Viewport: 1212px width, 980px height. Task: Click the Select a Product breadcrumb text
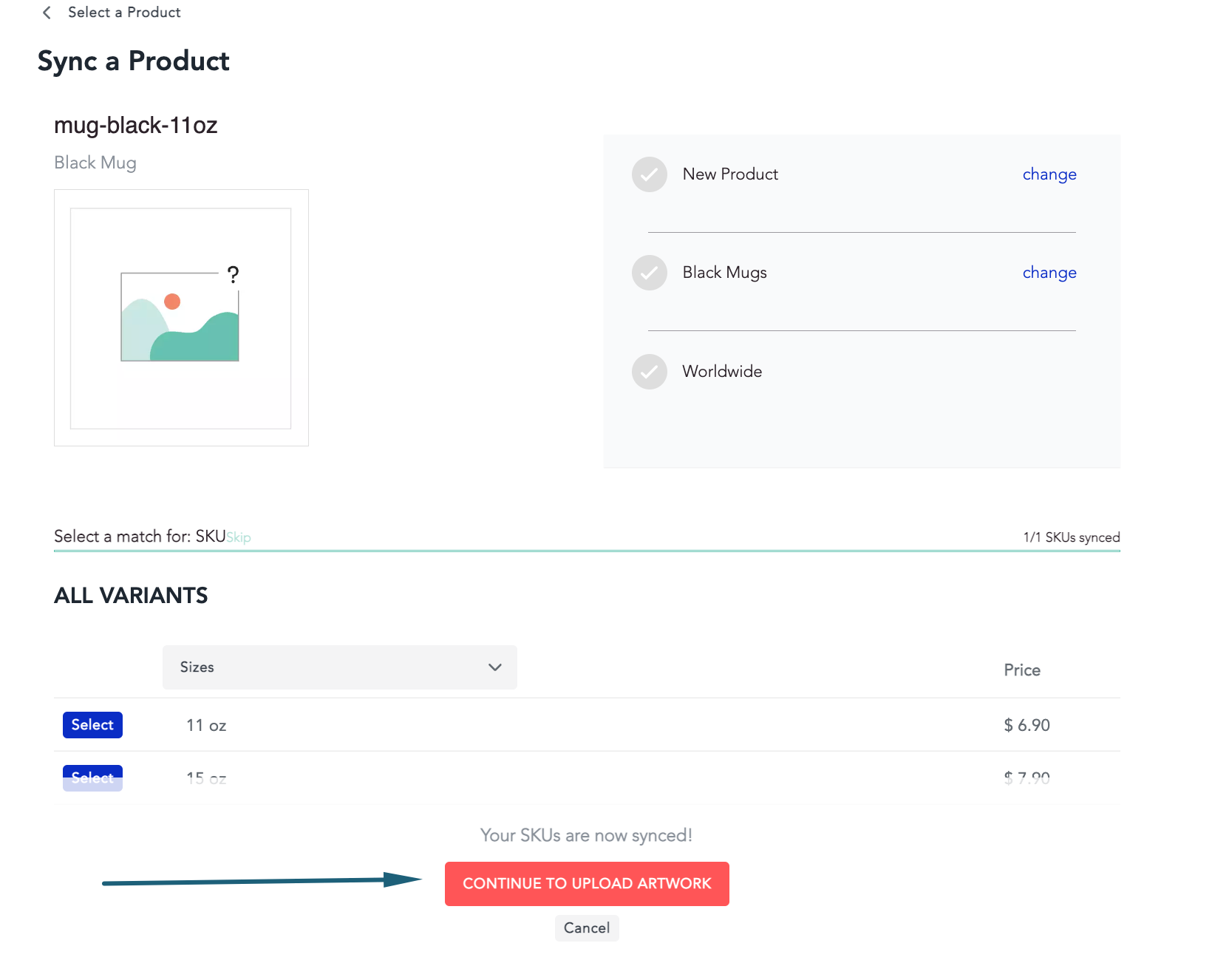124,13
